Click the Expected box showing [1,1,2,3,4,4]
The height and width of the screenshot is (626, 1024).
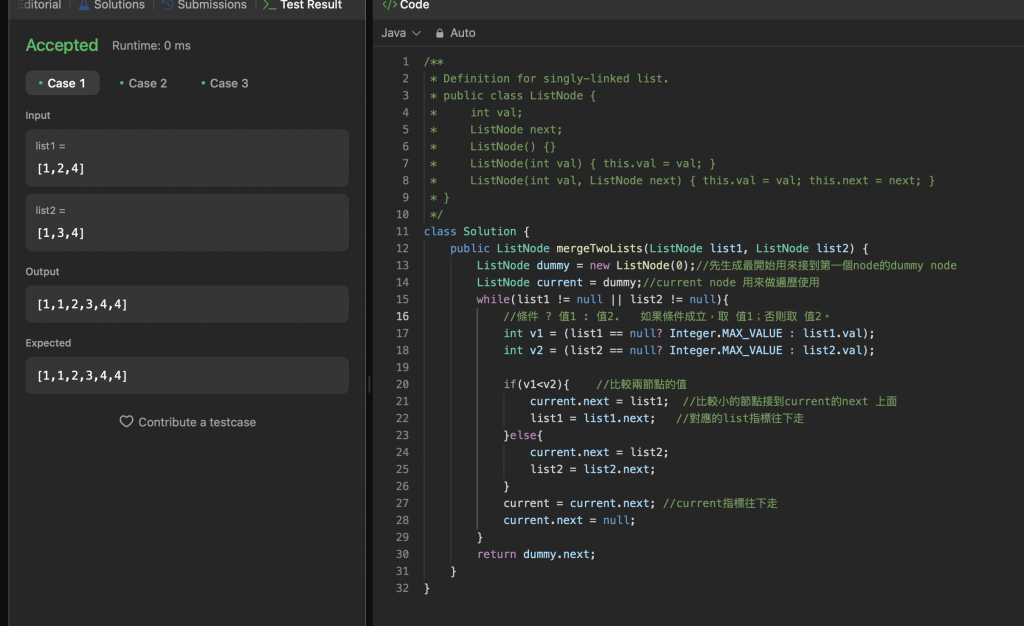coord(187,375)
